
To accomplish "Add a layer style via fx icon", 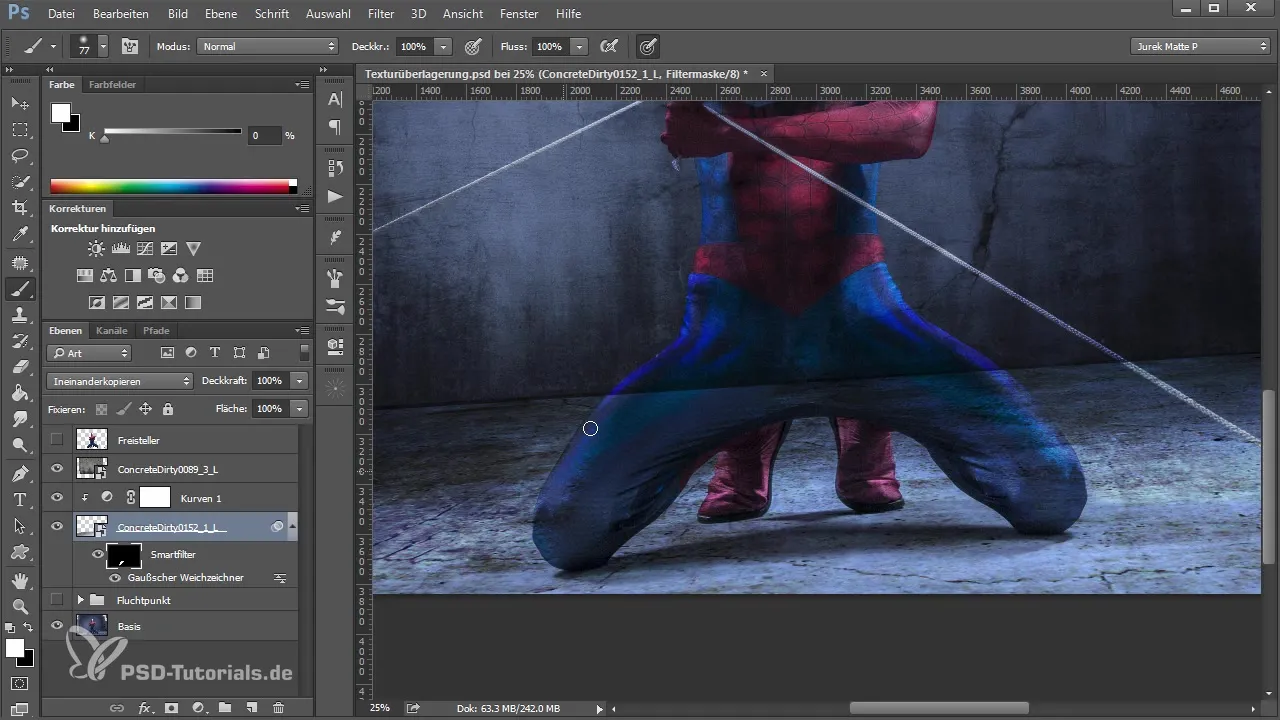I will pyautogui.click(x=144, y=708).
